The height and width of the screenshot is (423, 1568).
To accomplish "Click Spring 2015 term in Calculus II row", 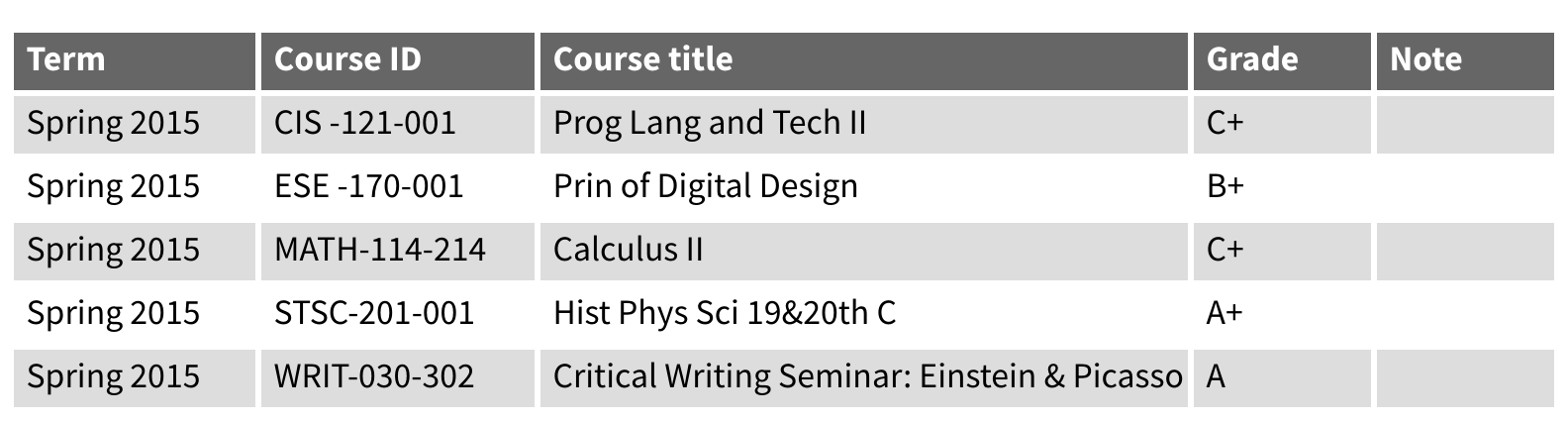I will pyautogui.click(x=113, y=250).
